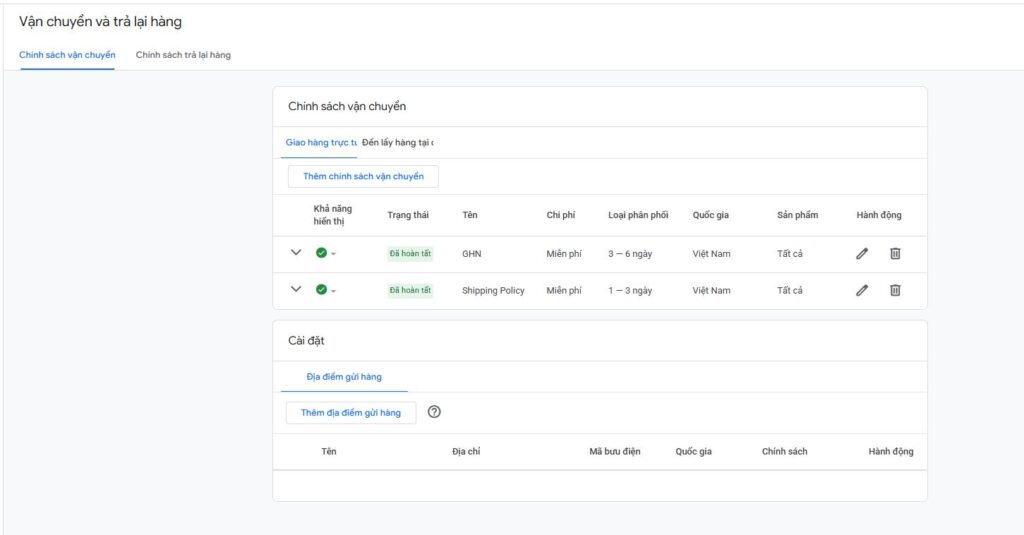This screenshot has width=1024, height=535.
Task: Click Việt Nam in the GHN row
Action: pos(711,254)
